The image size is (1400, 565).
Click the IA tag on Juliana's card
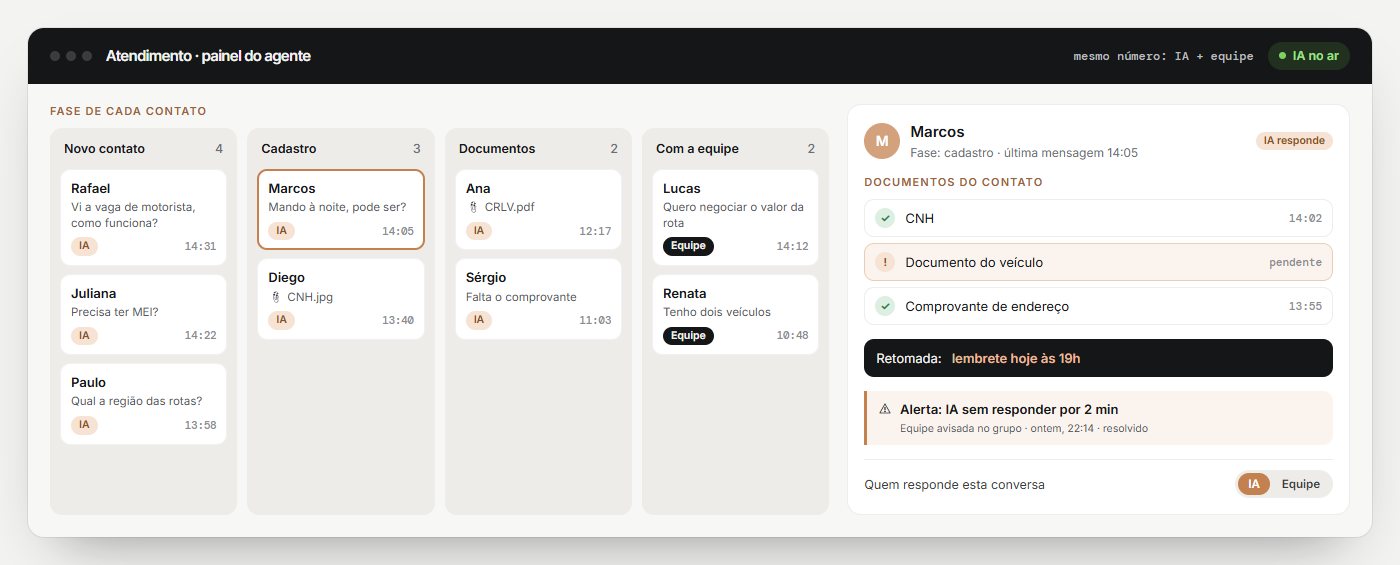point(84,335)
